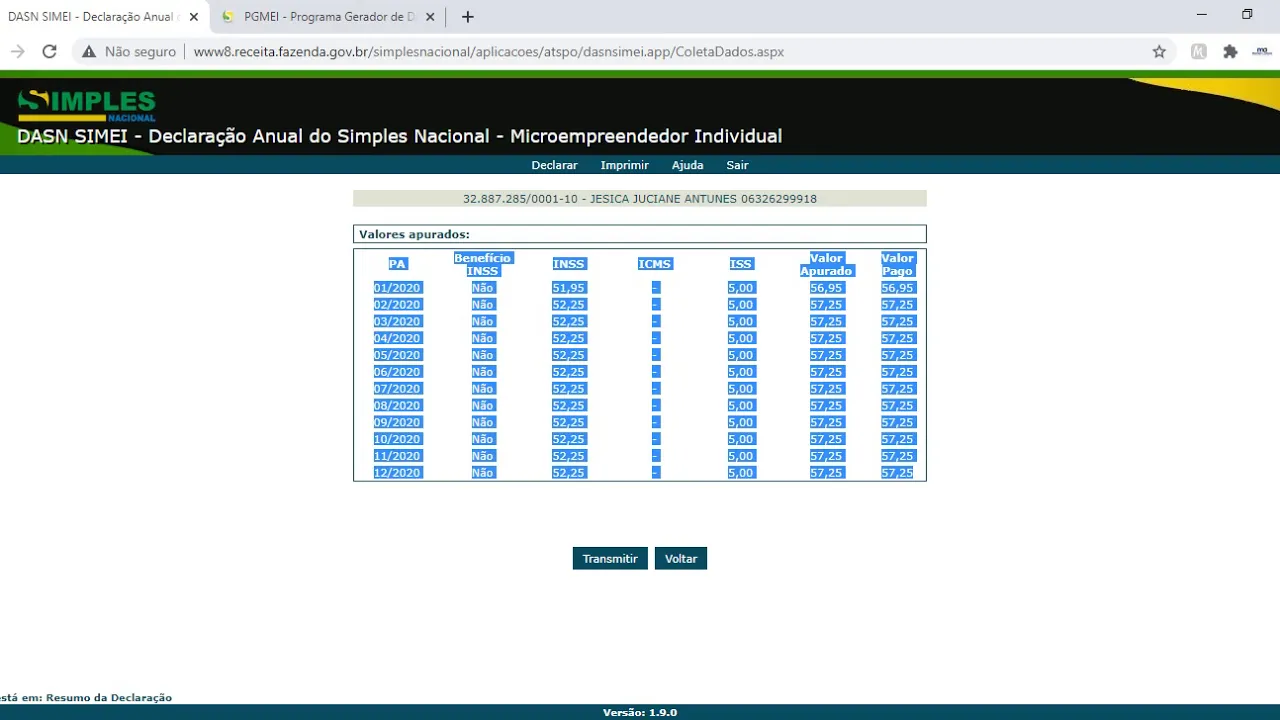Image resolution: width=1280 pixels, height=720 pixels.
Task: Click the 03/2020 period cell
Action: tap(398, 322)
